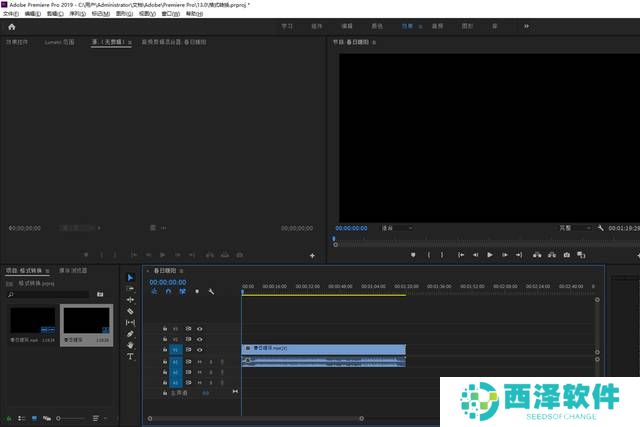
Task: Toggle V3 track output eye
Action: click(200, 329)
